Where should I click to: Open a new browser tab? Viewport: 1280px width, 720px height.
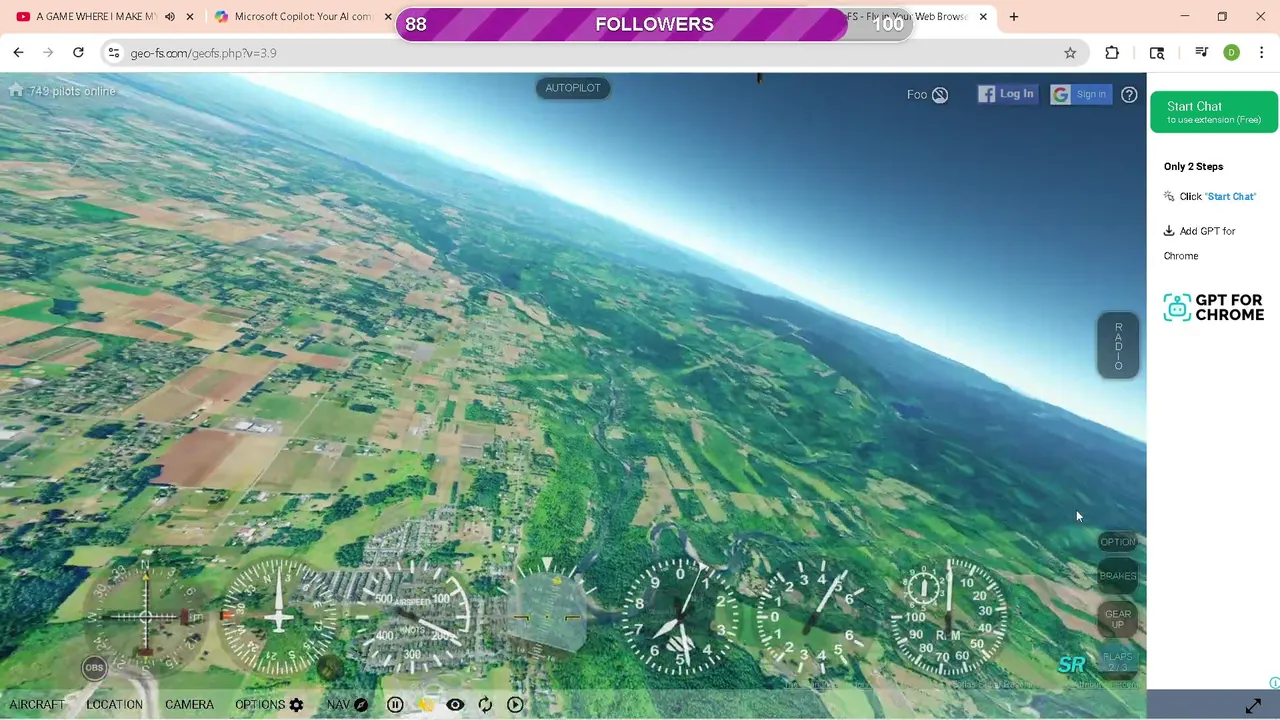[1014, 17]
